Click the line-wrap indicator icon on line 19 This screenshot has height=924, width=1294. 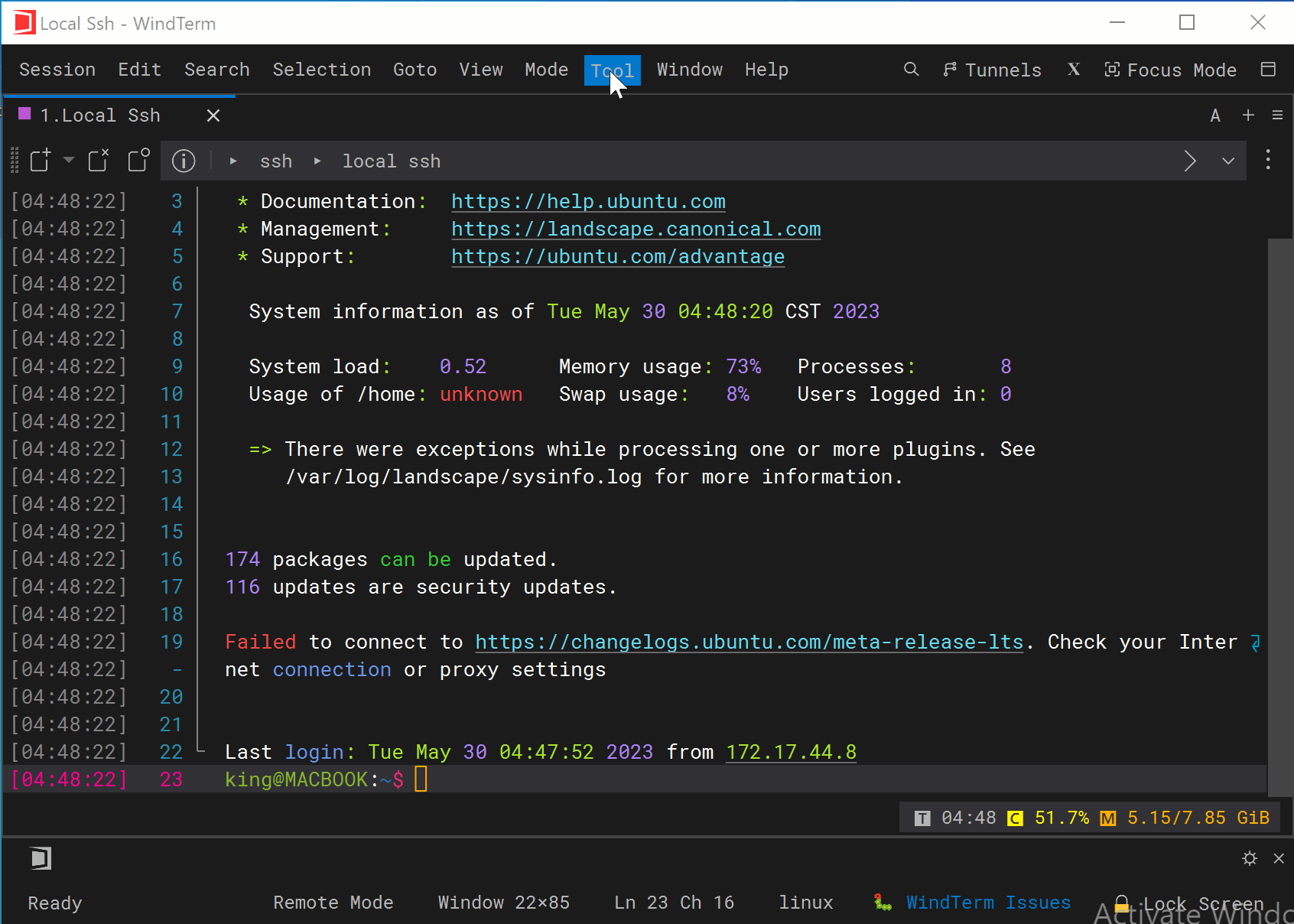pyautogui.click(x=1255, y=643)
